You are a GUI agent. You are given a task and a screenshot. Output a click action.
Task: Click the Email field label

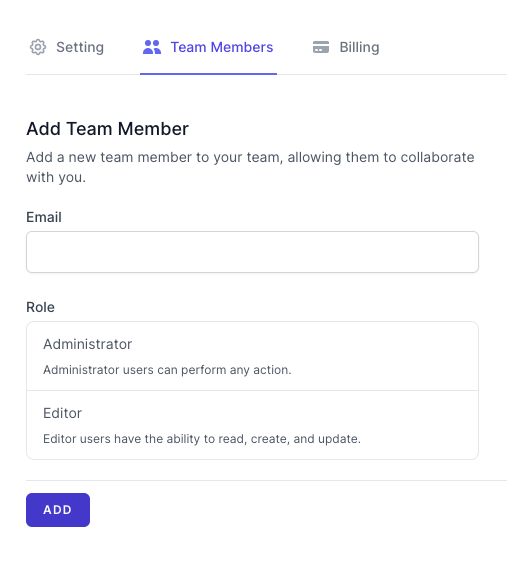pyautogui.click(x=44, y=217)
